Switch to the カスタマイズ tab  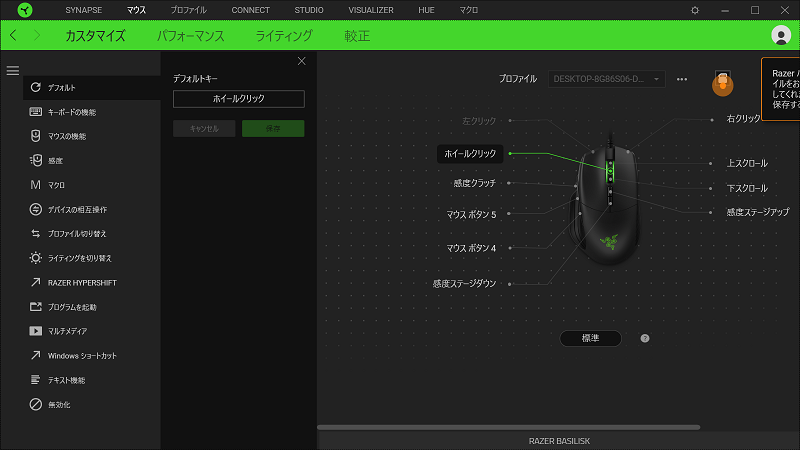pyautogui.click(x=95, y=36)
